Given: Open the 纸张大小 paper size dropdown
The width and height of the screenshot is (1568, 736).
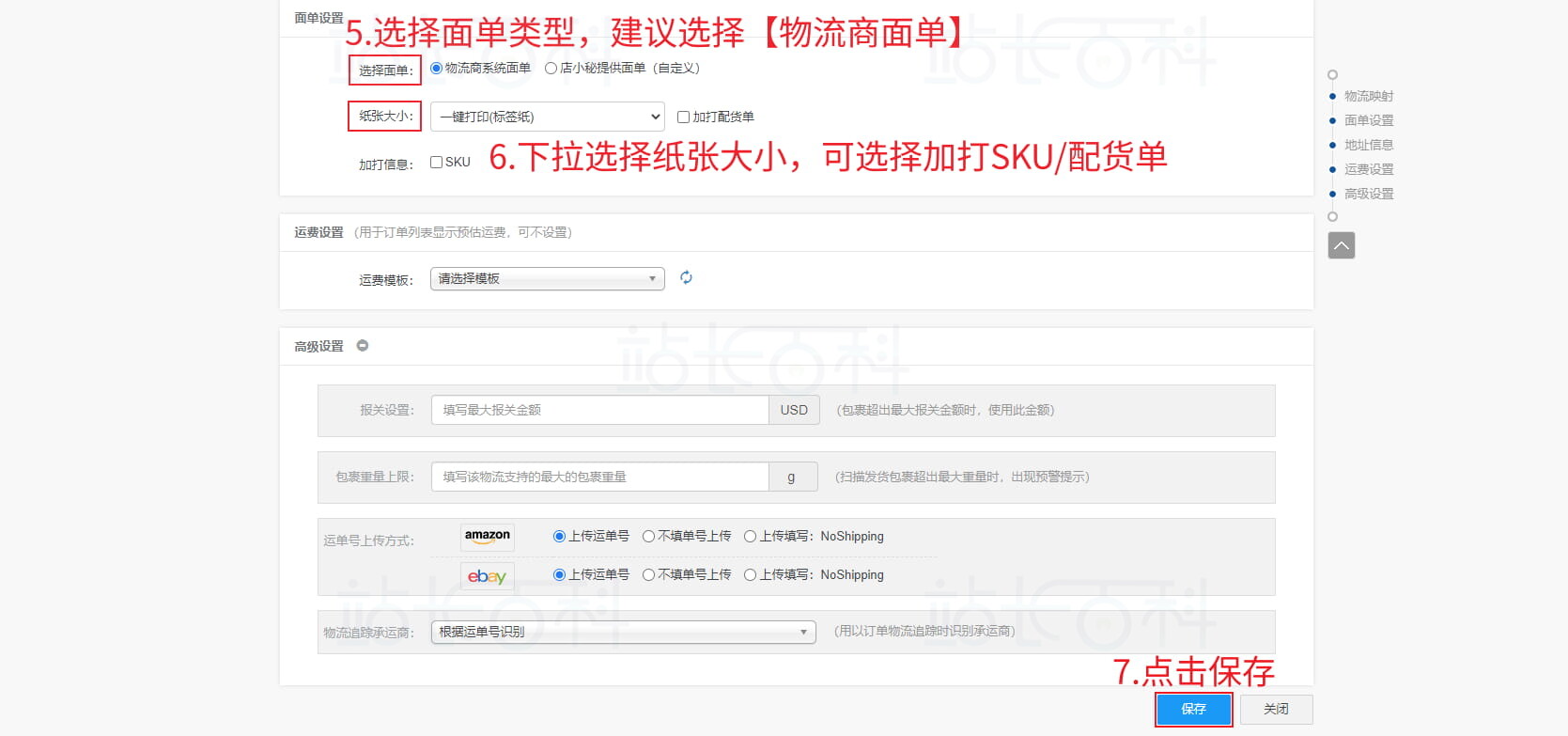Looking at the screenshot, I should (547, 117).
